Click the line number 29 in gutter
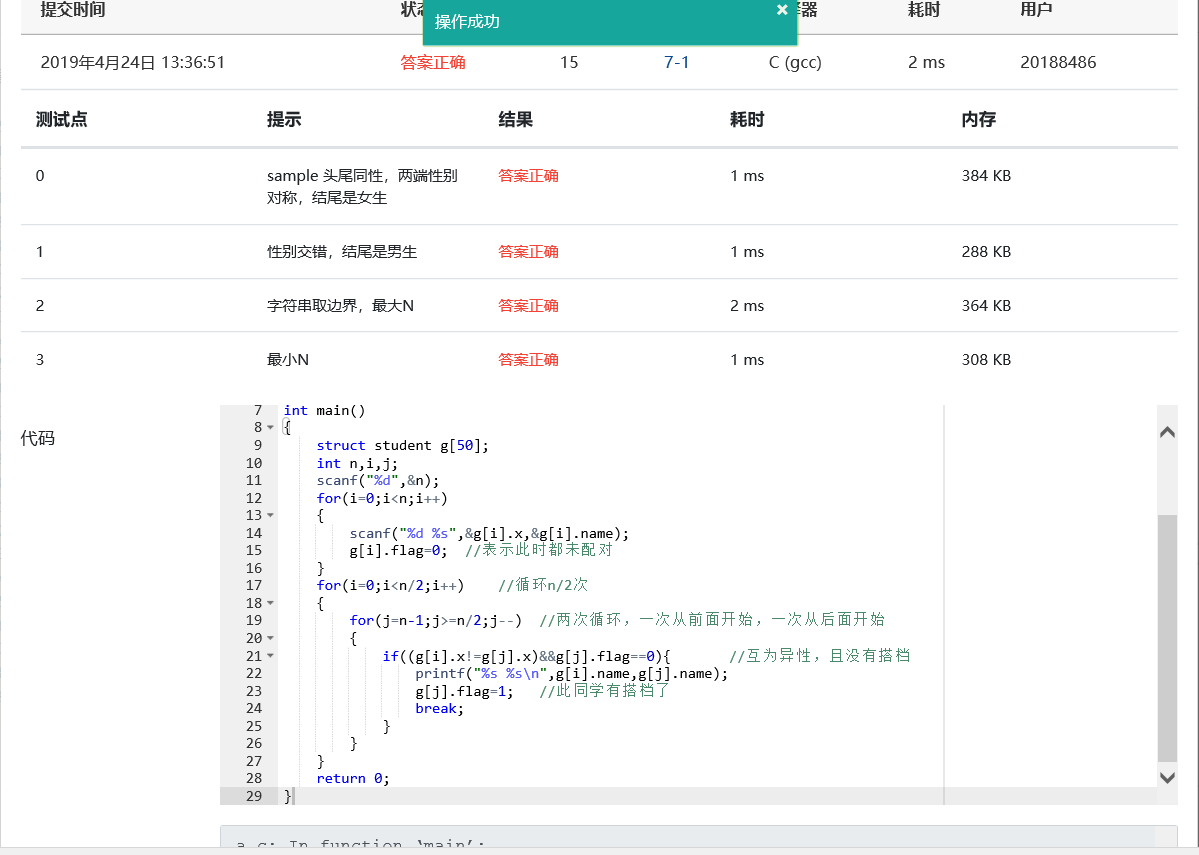 pos(254,796)
